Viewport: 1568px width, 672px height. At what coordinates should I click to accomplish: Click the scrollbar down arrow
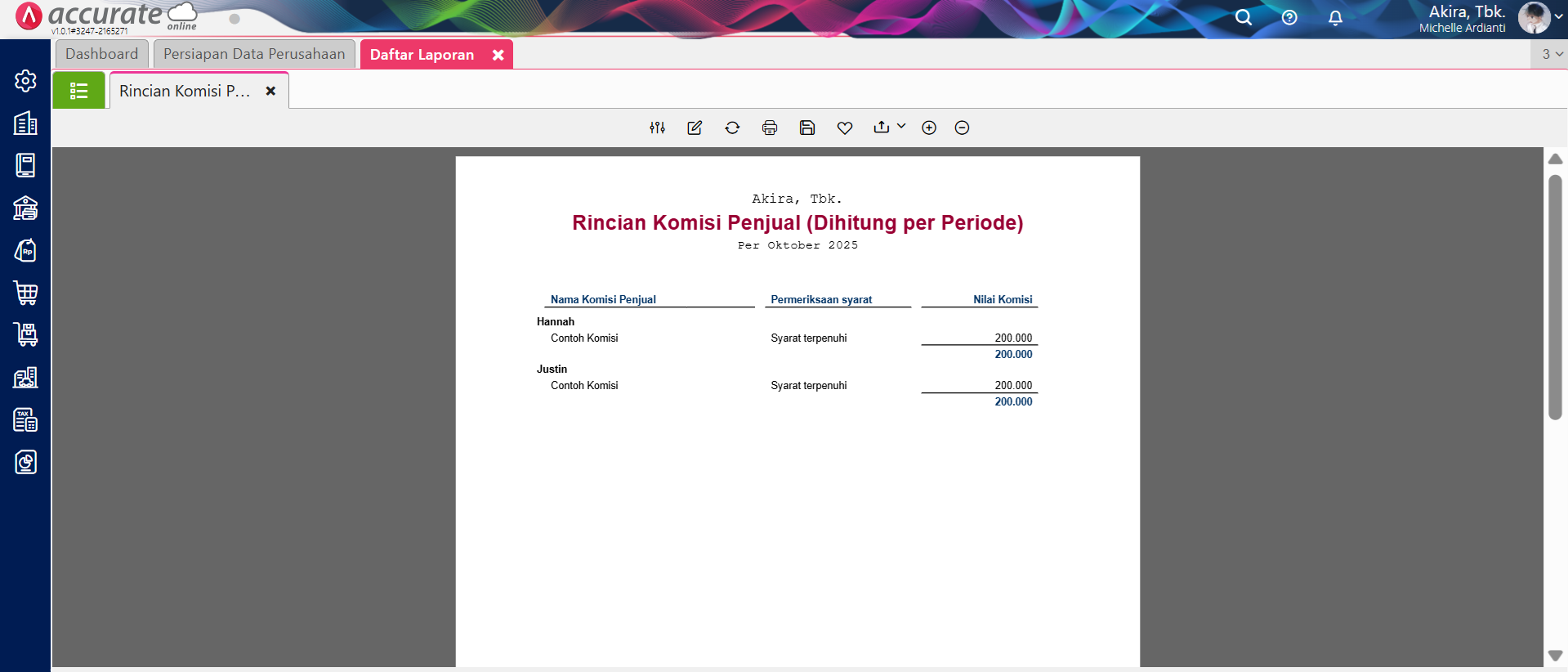click(x=1555, y=656)
